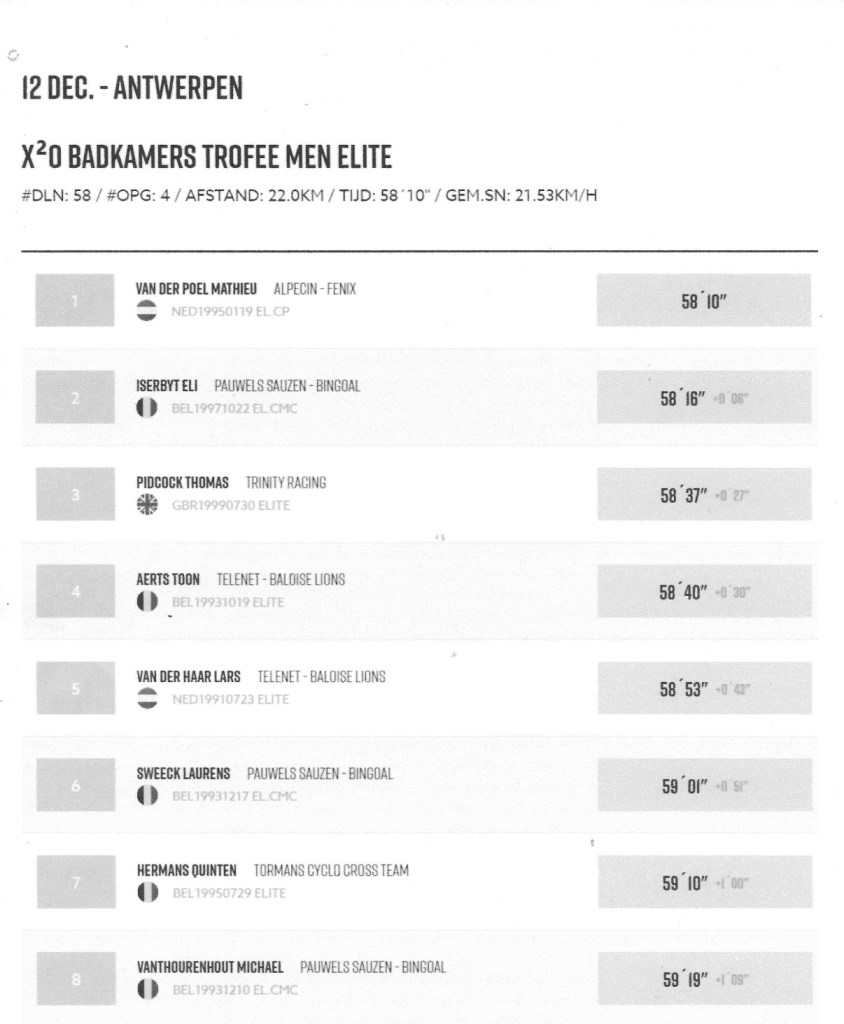Select the position 8 rank box

coord(77,979)
